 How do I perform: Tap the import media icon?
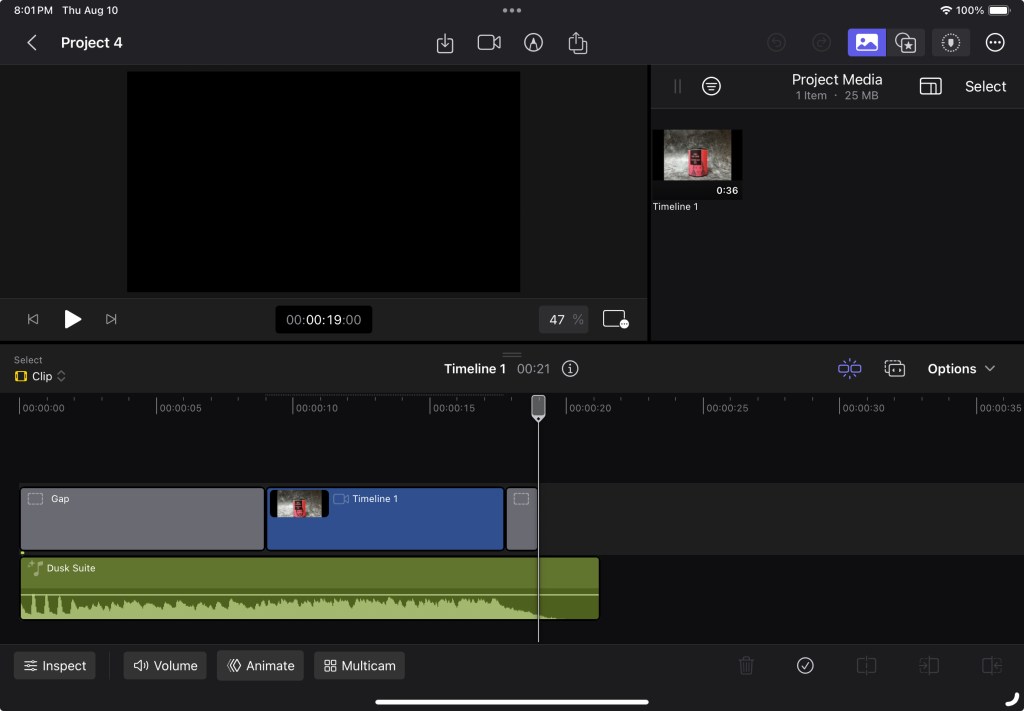[x=445, y=43]
